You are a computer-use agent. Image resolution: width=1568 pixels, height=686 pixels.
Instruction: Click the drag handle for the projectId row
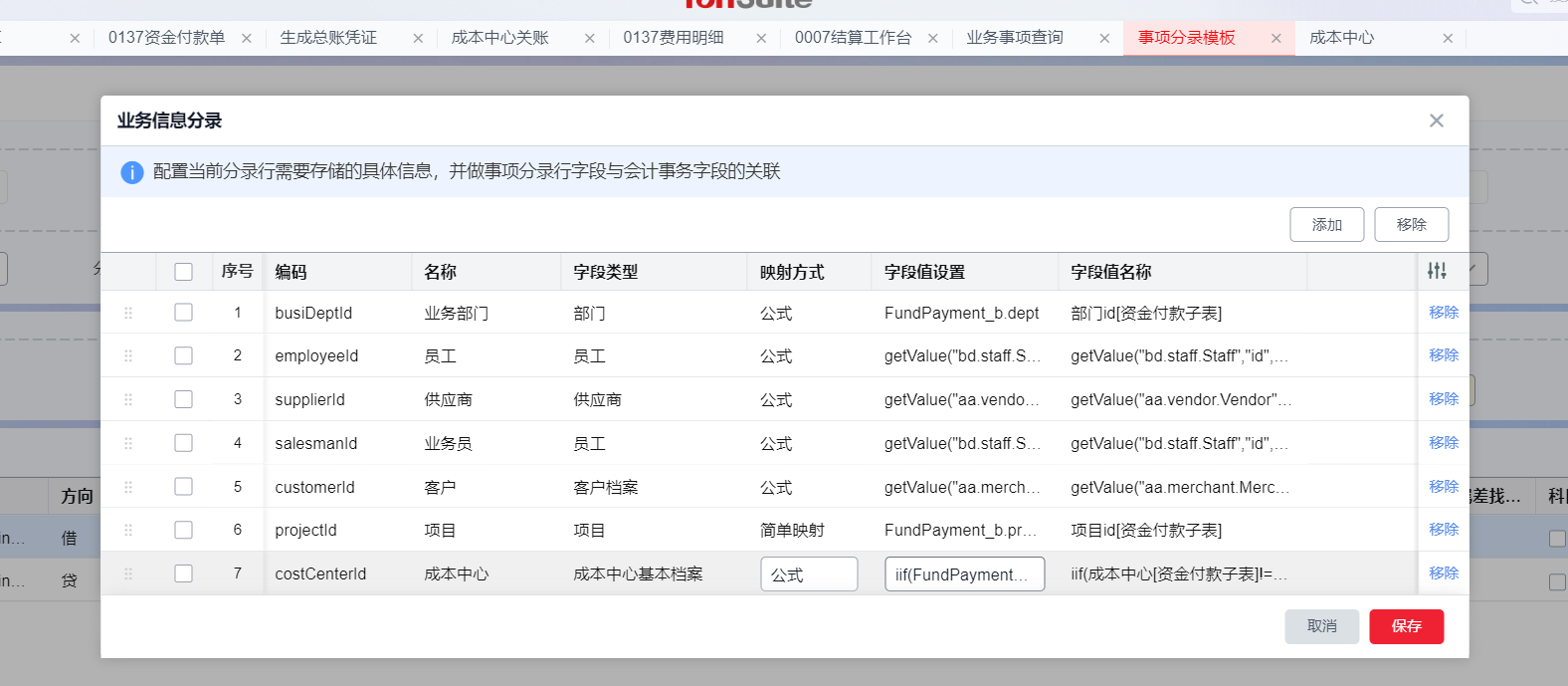click(x=128, y=530)
